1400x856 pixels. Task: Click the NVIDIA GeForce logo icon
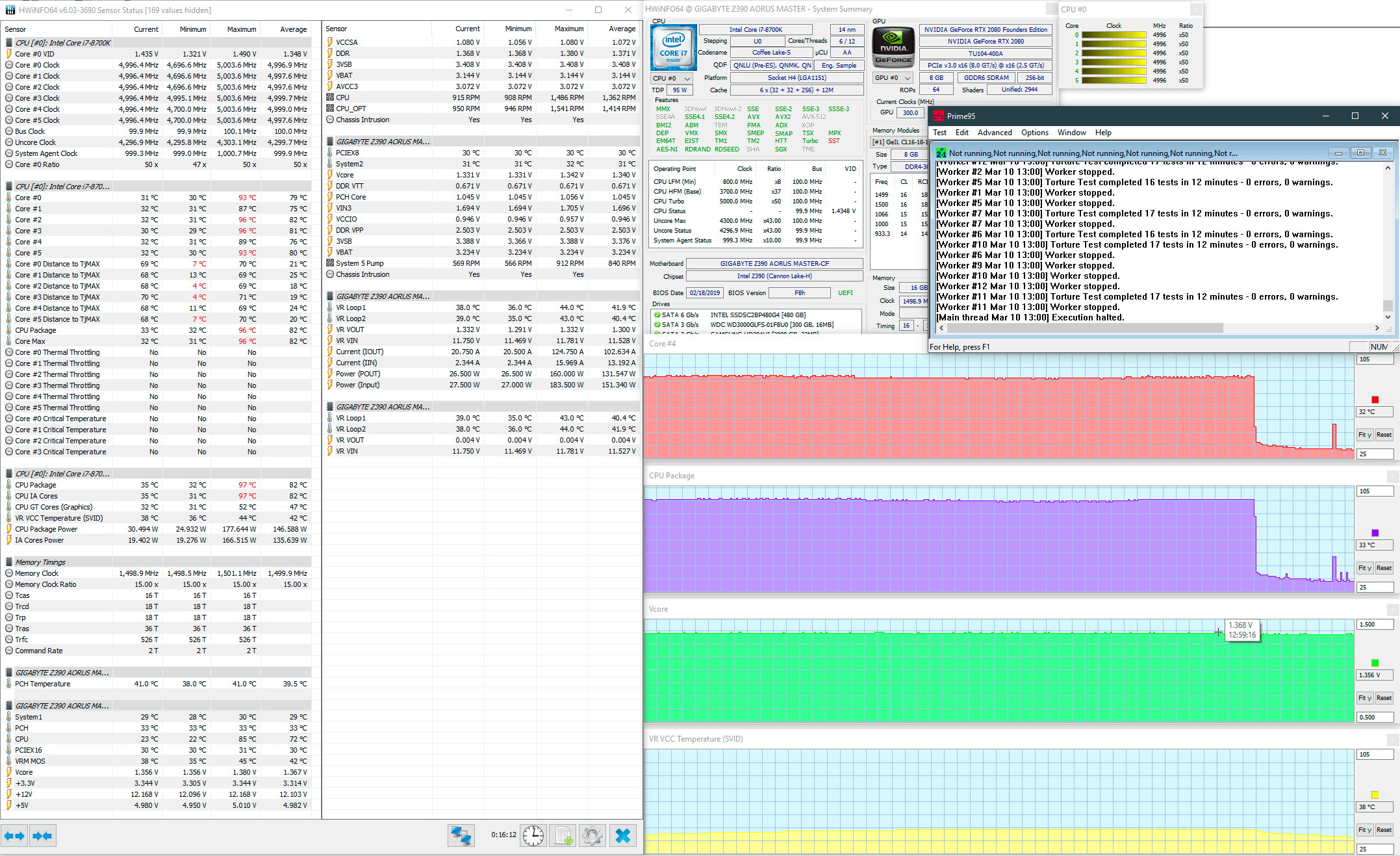(x=893, y=48)
